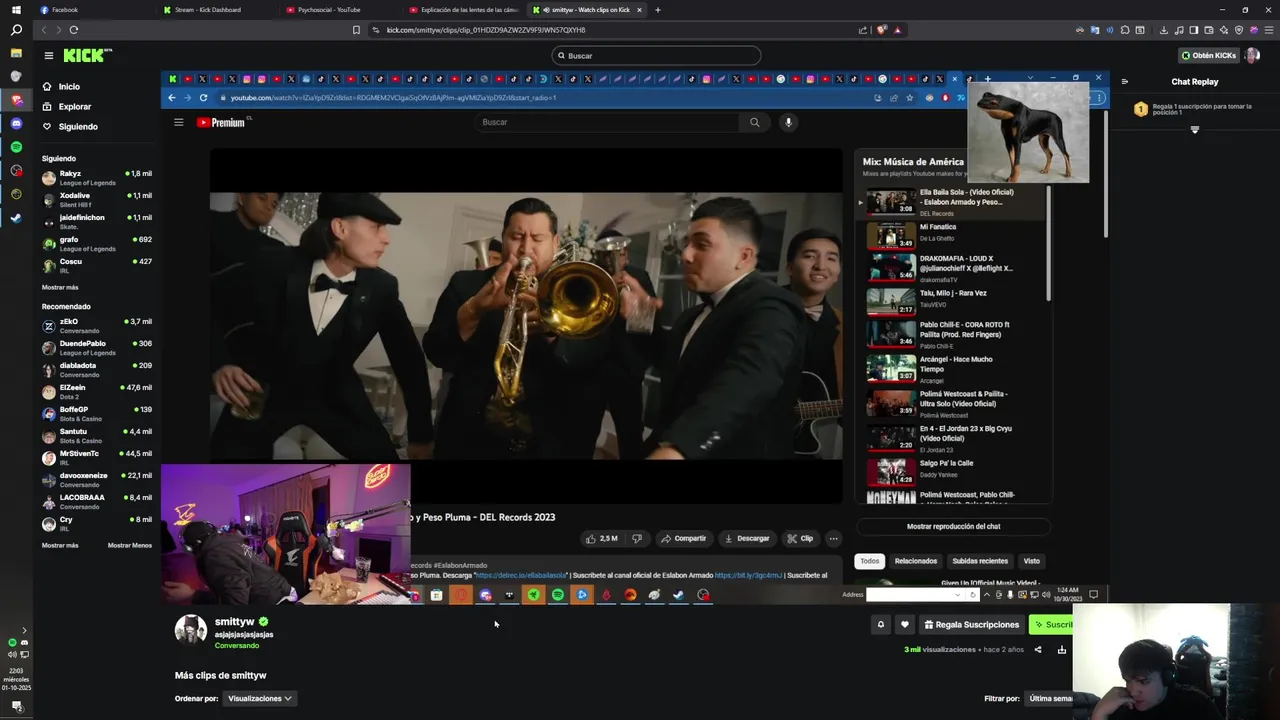Toggle follow heart for smittyw
Screen dimensions: 1280x720
coord(905,625)
